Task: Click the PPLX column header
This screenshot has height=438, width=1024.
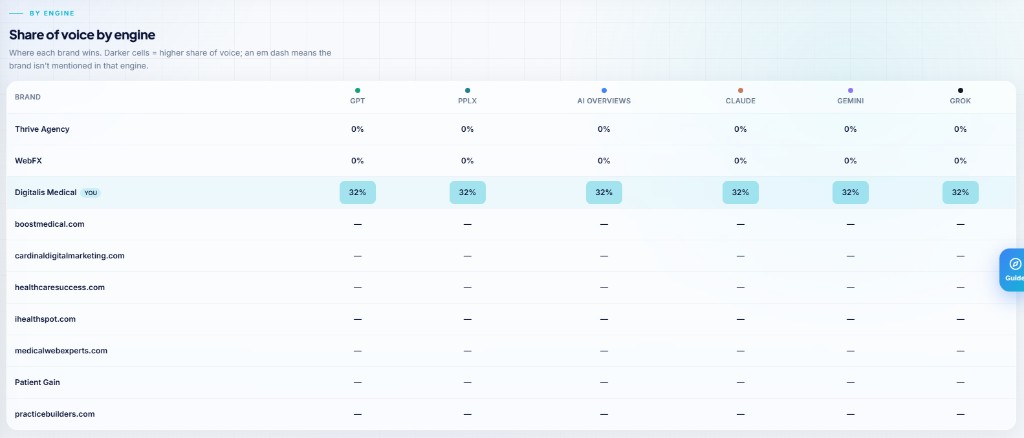Action: coord(468,101)
